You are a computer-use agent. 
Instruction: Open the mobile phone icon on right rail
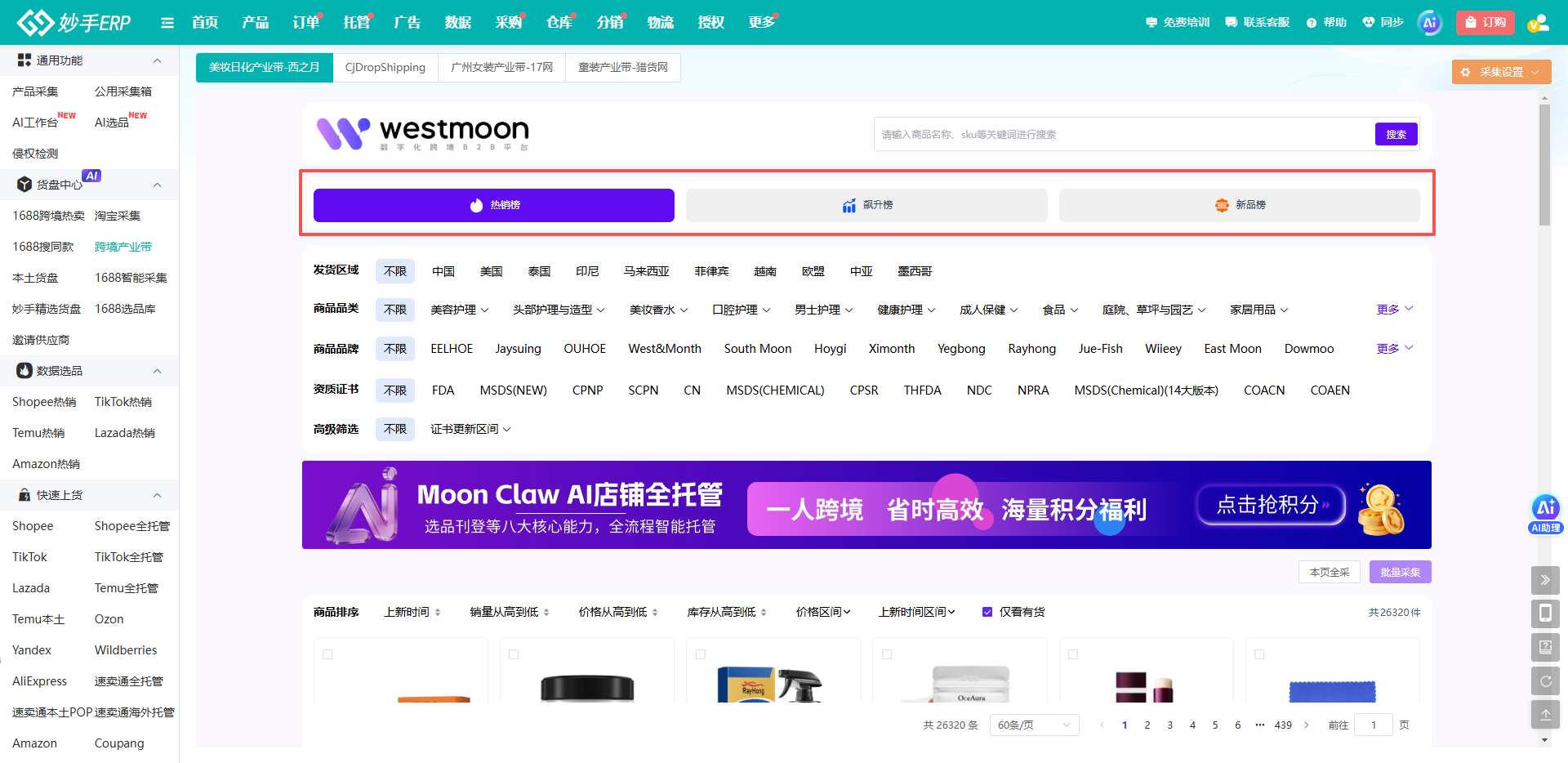tap(1545, 614)
